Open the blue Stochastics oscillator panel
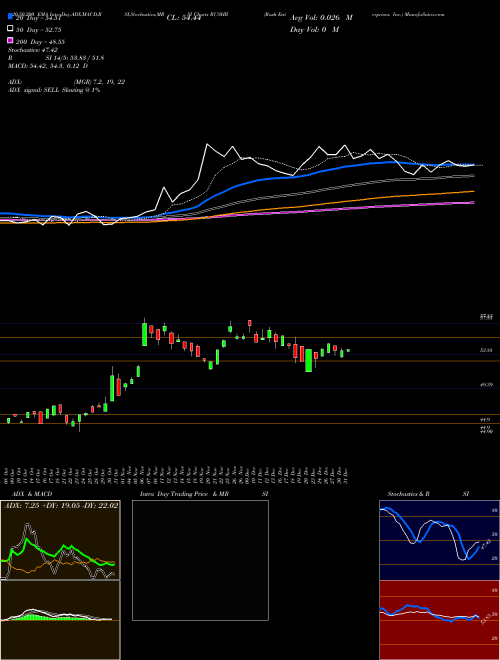The height and width of the screenshot is (660, 500). (440, 540)
